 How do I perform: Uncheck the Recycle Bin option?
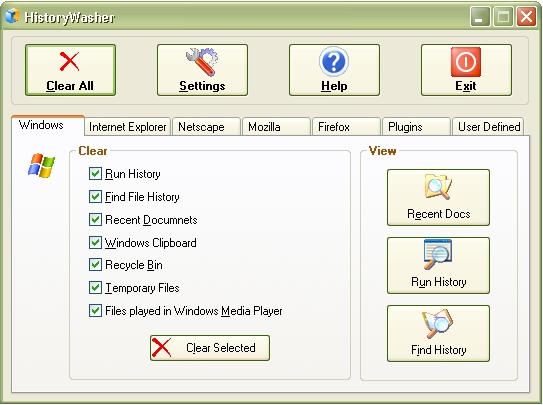click(95, 265)
